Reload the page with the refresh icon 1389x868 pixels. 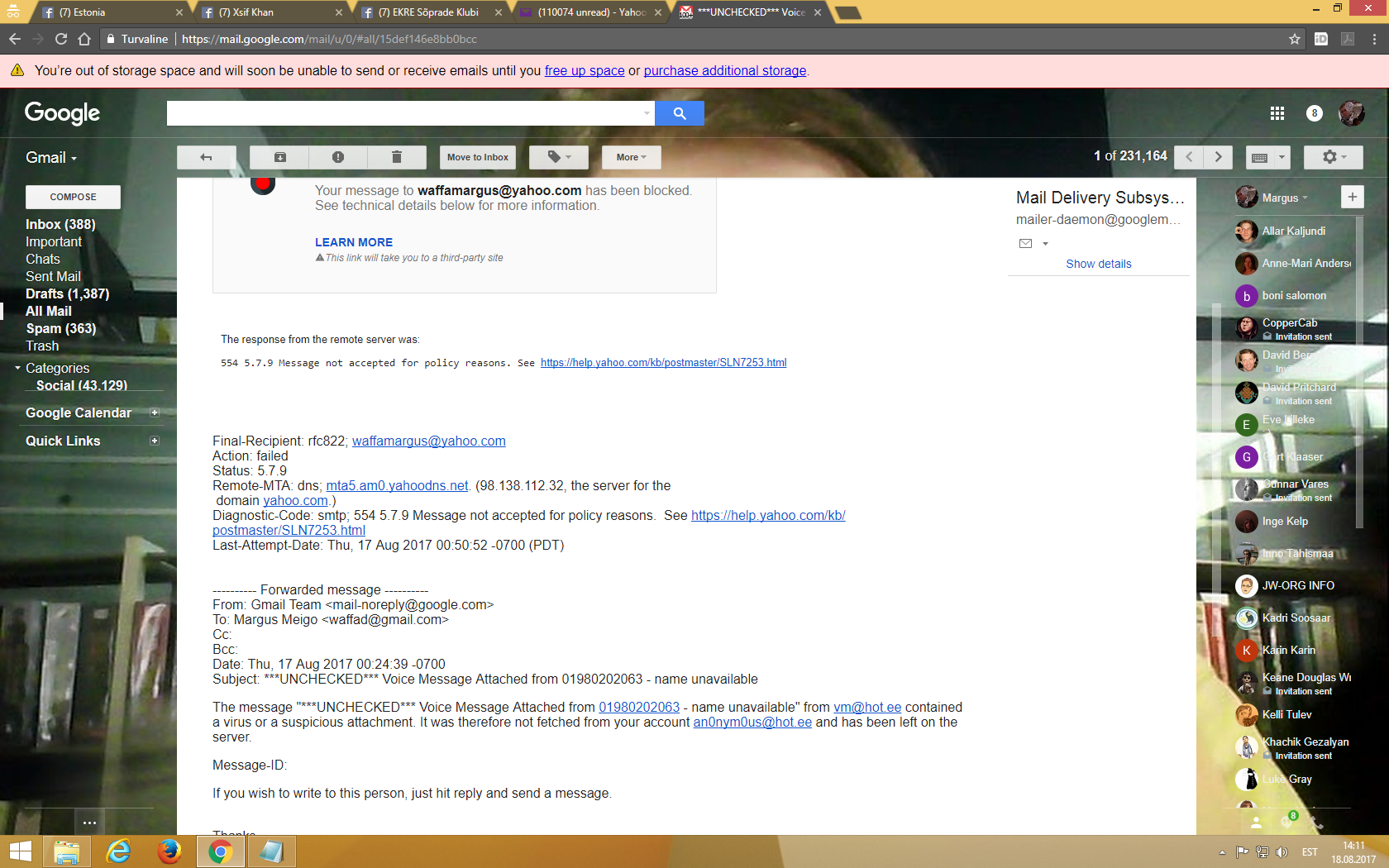tap(60, 39)
